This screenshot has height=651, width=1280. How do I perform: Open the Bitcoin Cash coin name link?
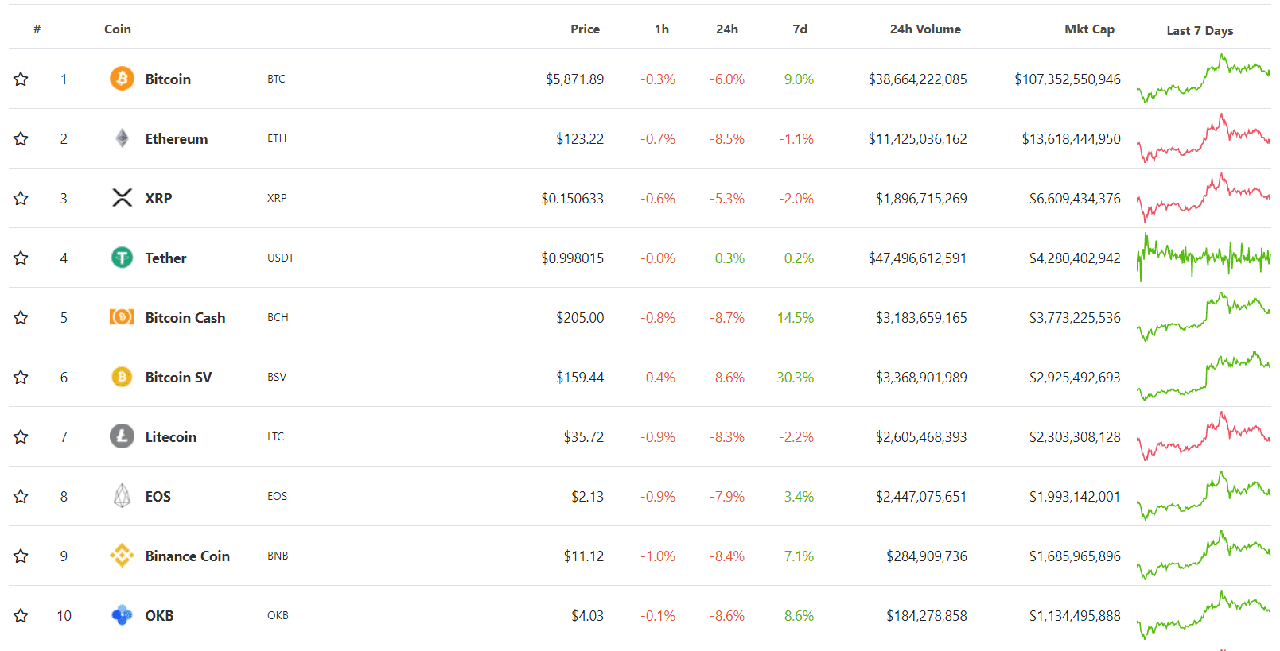(x=185, y=318)
